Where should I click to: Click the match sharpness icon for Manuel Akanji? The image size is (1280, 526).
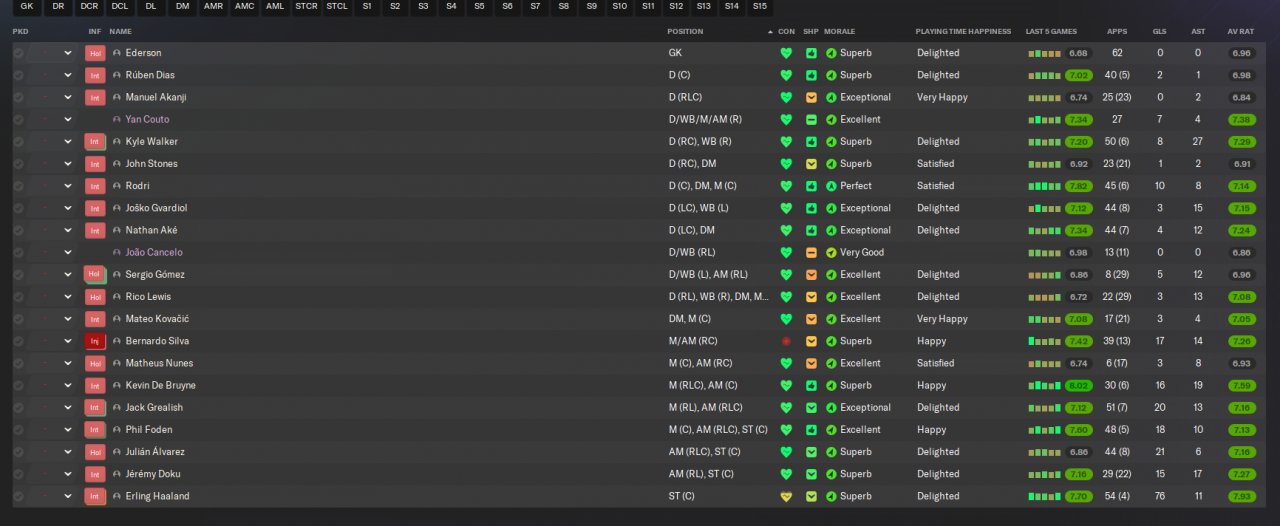click(811, 97)
